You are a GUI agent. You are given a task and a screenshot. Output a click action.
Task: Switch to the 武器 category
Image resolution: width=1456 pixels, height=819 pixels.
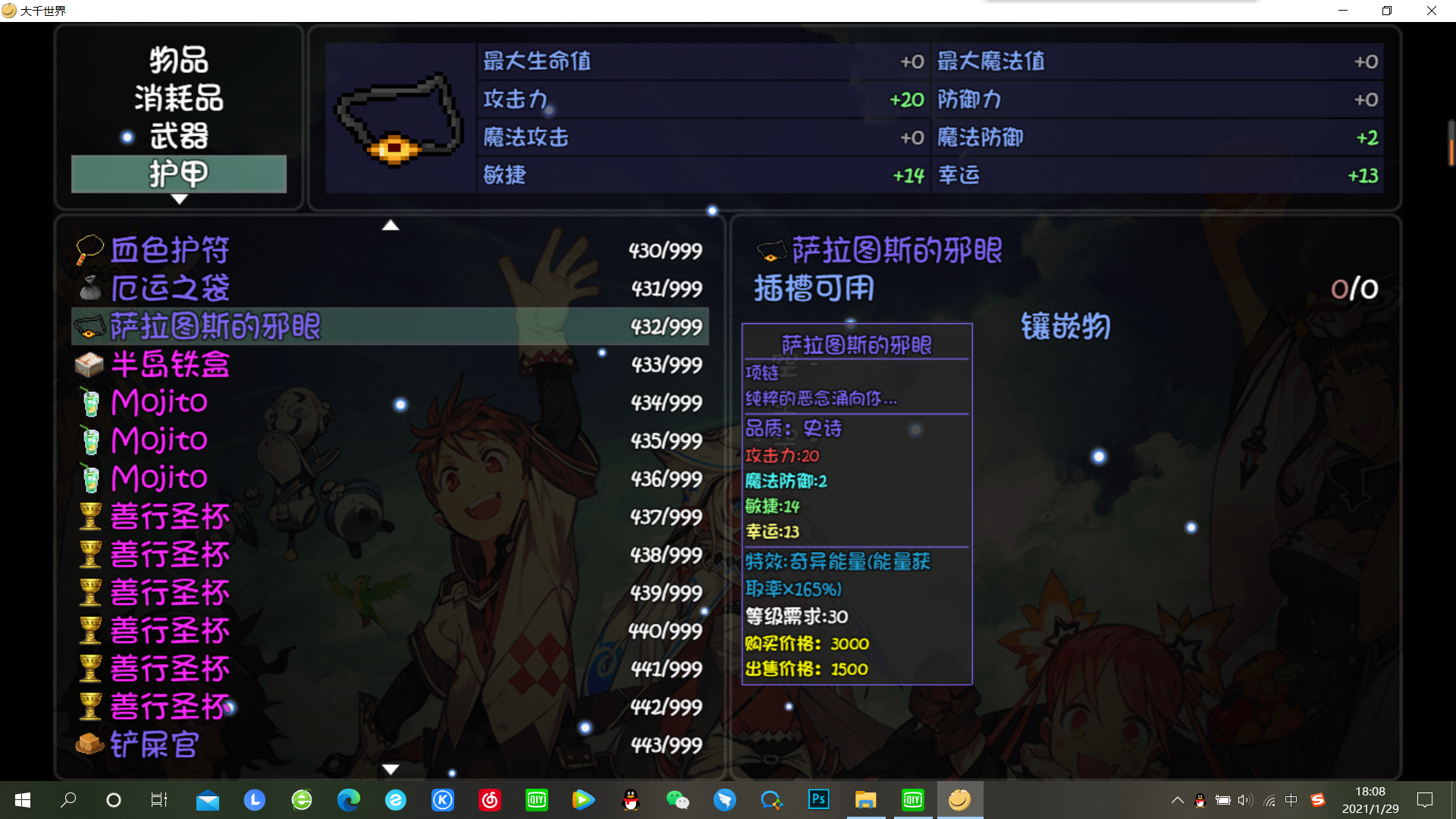(179, 136)
